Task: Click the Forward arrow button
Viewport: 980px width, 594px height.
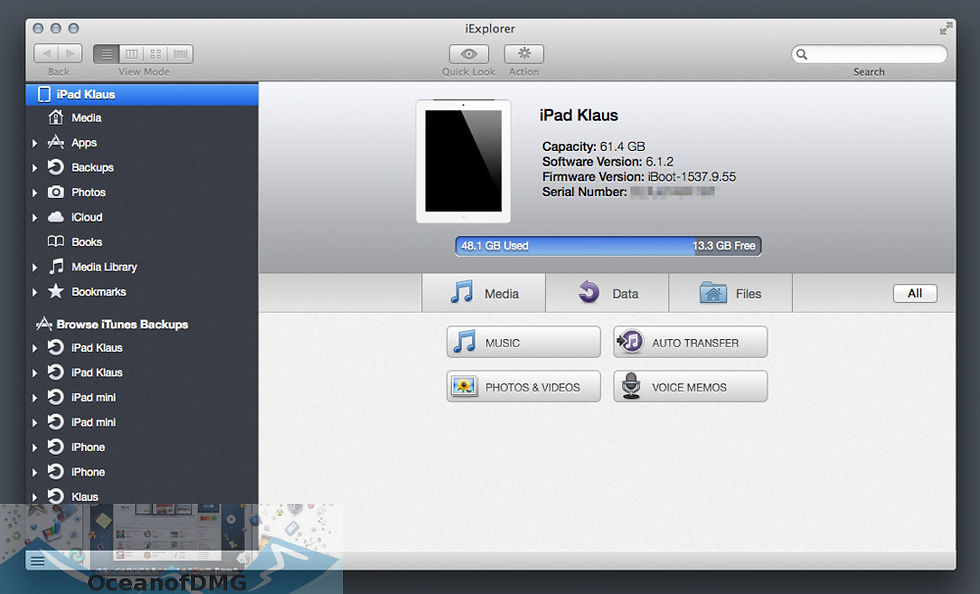Action: (70, 54)
